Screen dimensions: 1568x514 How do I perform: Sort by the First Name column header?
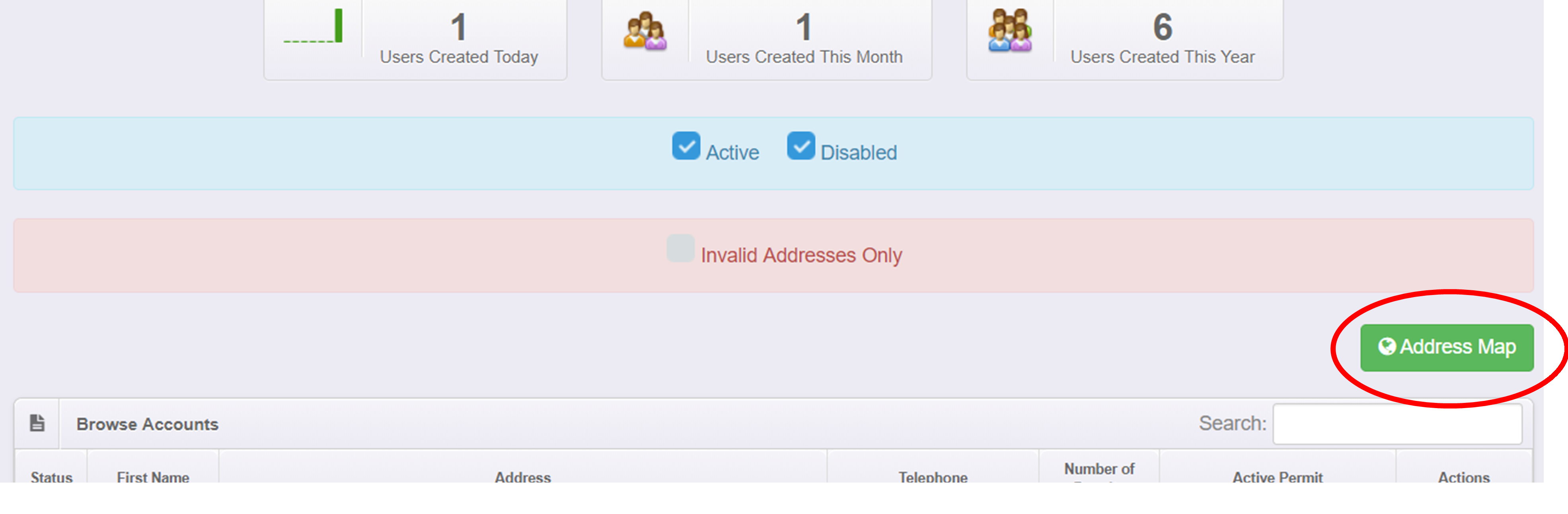(153, 476)
